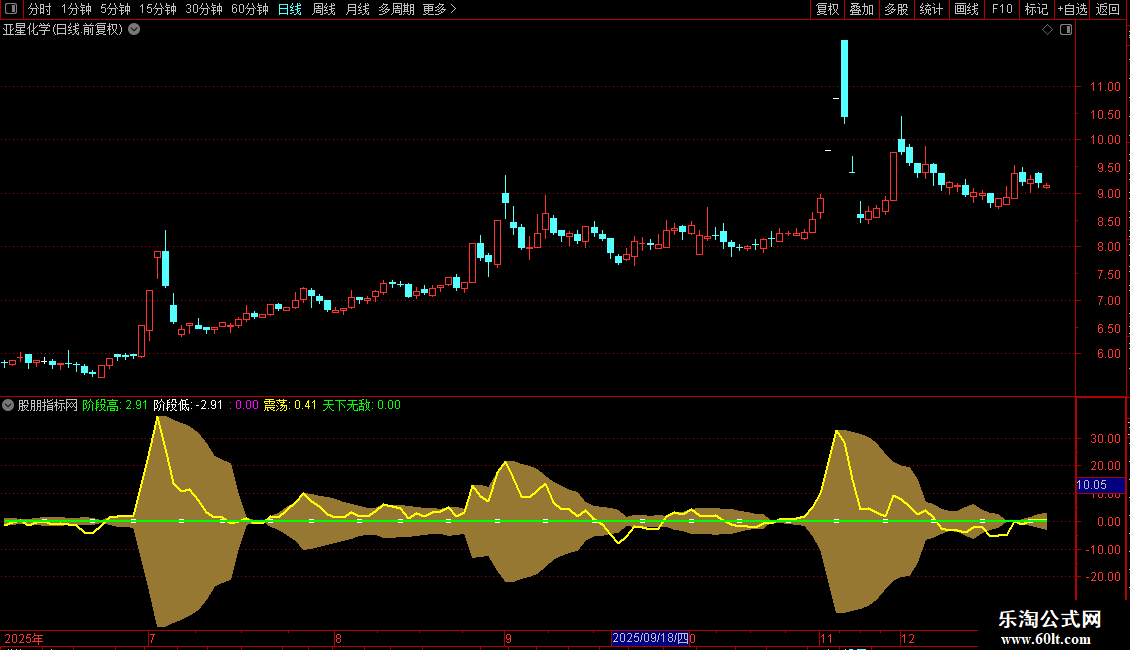Select the 15分钟 period tab
The height and width of the screenshot is (650, 1130).
pos(158,9)
